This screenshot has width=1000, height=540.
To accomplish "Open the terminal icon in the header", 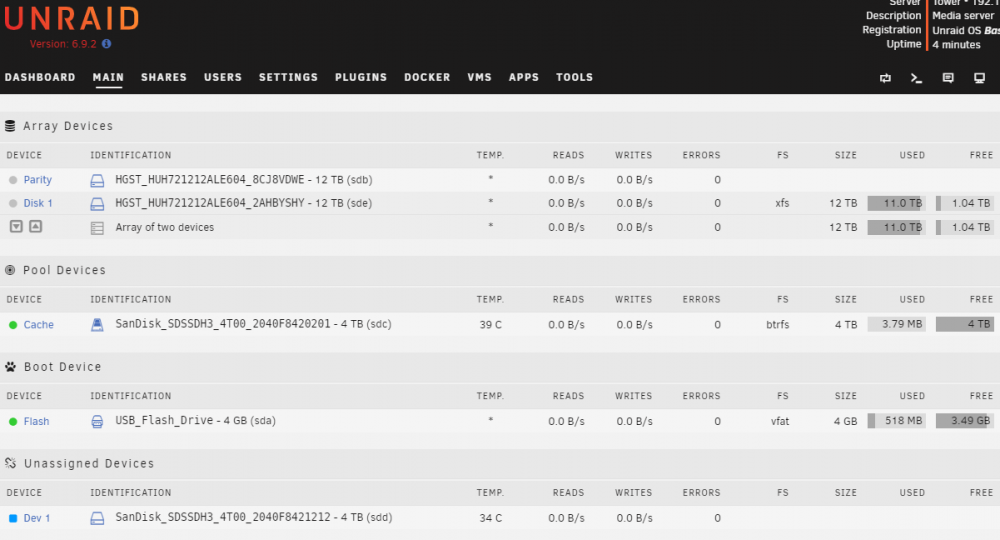I will tap(916, 78).
